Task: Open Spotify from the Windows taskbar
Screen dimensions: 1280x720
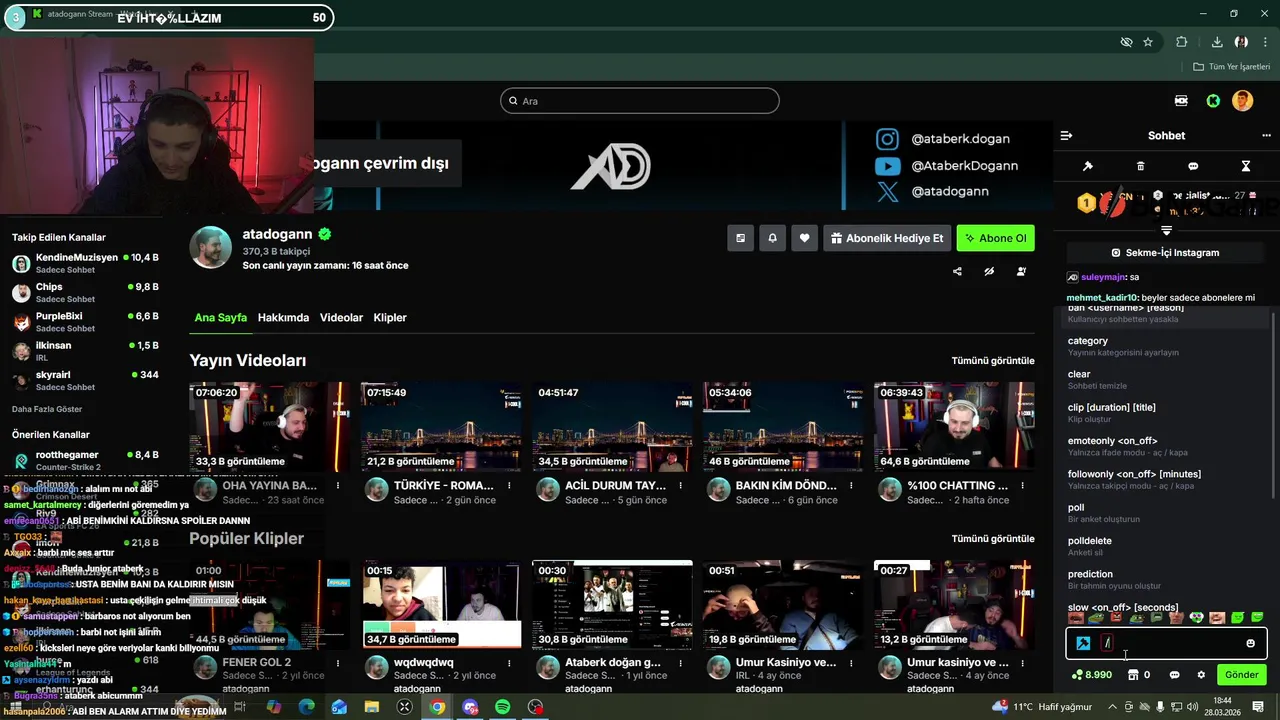Action: 503,707
